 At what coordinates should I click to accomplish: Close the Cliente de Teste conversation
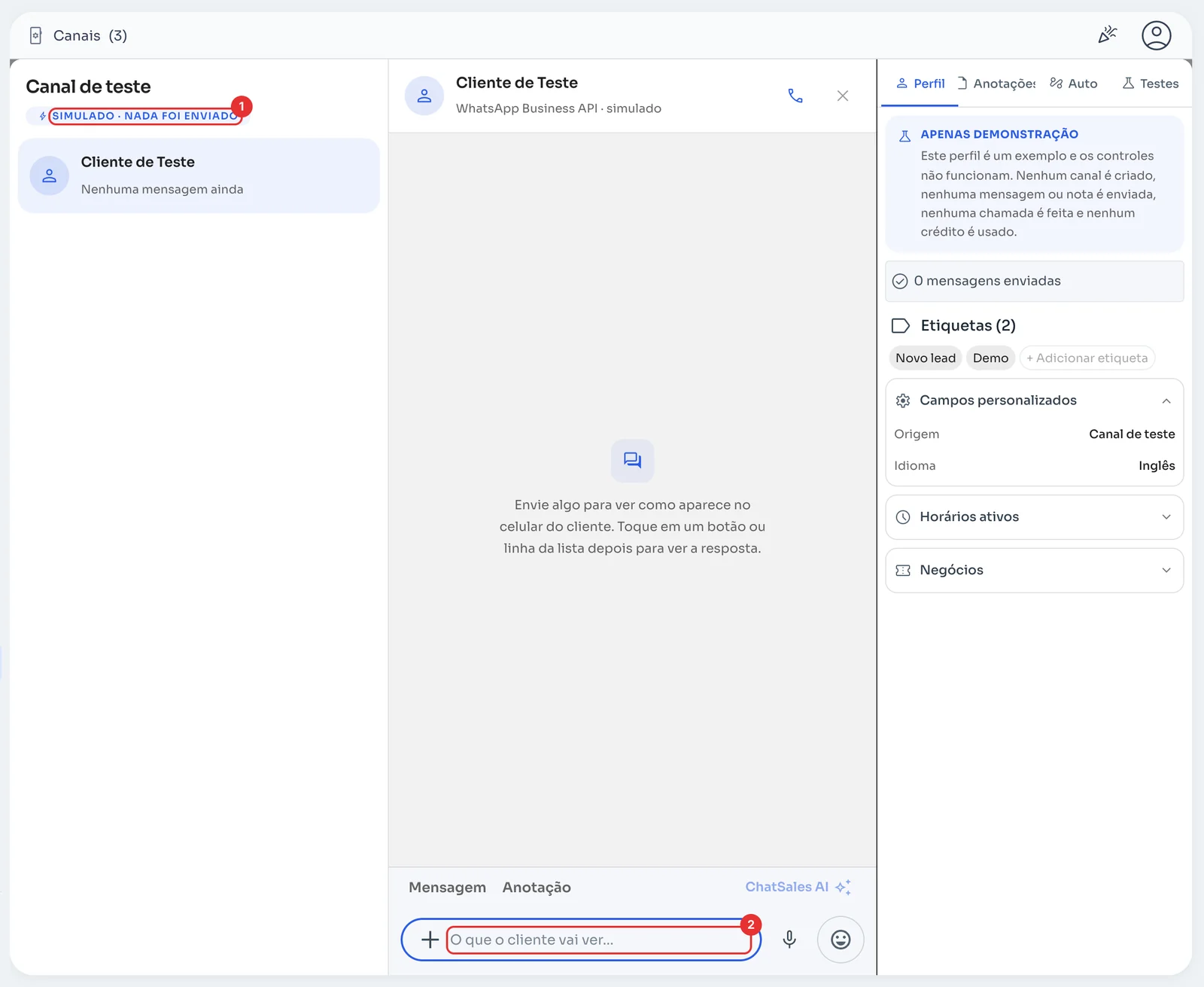tap(843, 96)
